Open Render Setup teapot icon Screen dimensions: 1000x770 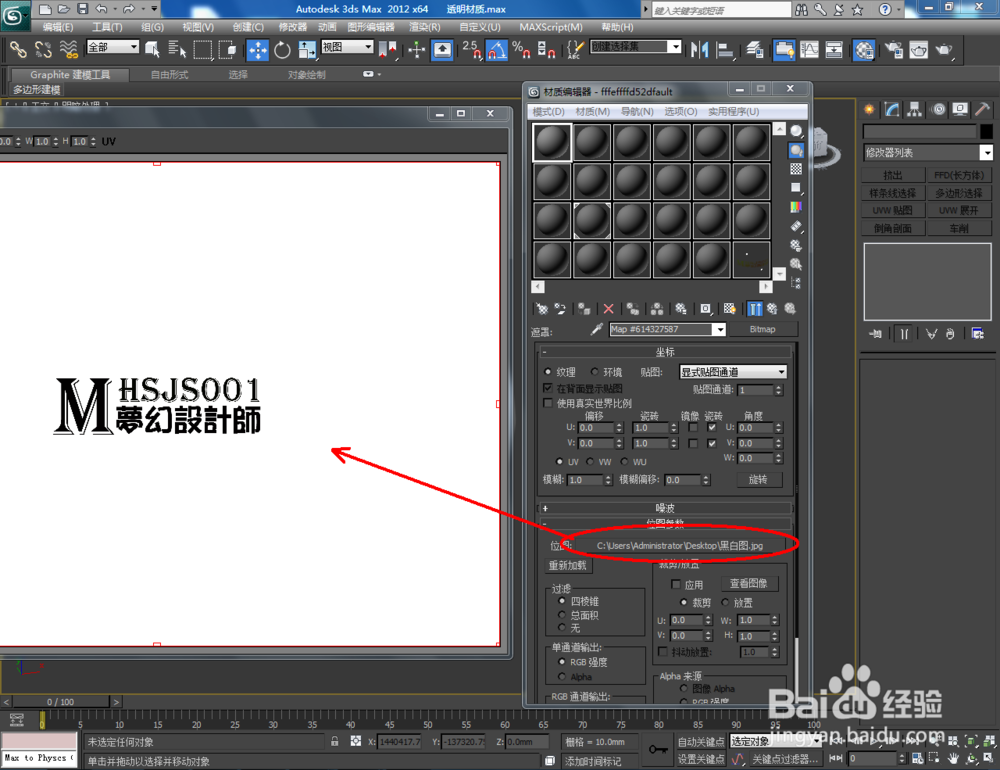point(894,50)
